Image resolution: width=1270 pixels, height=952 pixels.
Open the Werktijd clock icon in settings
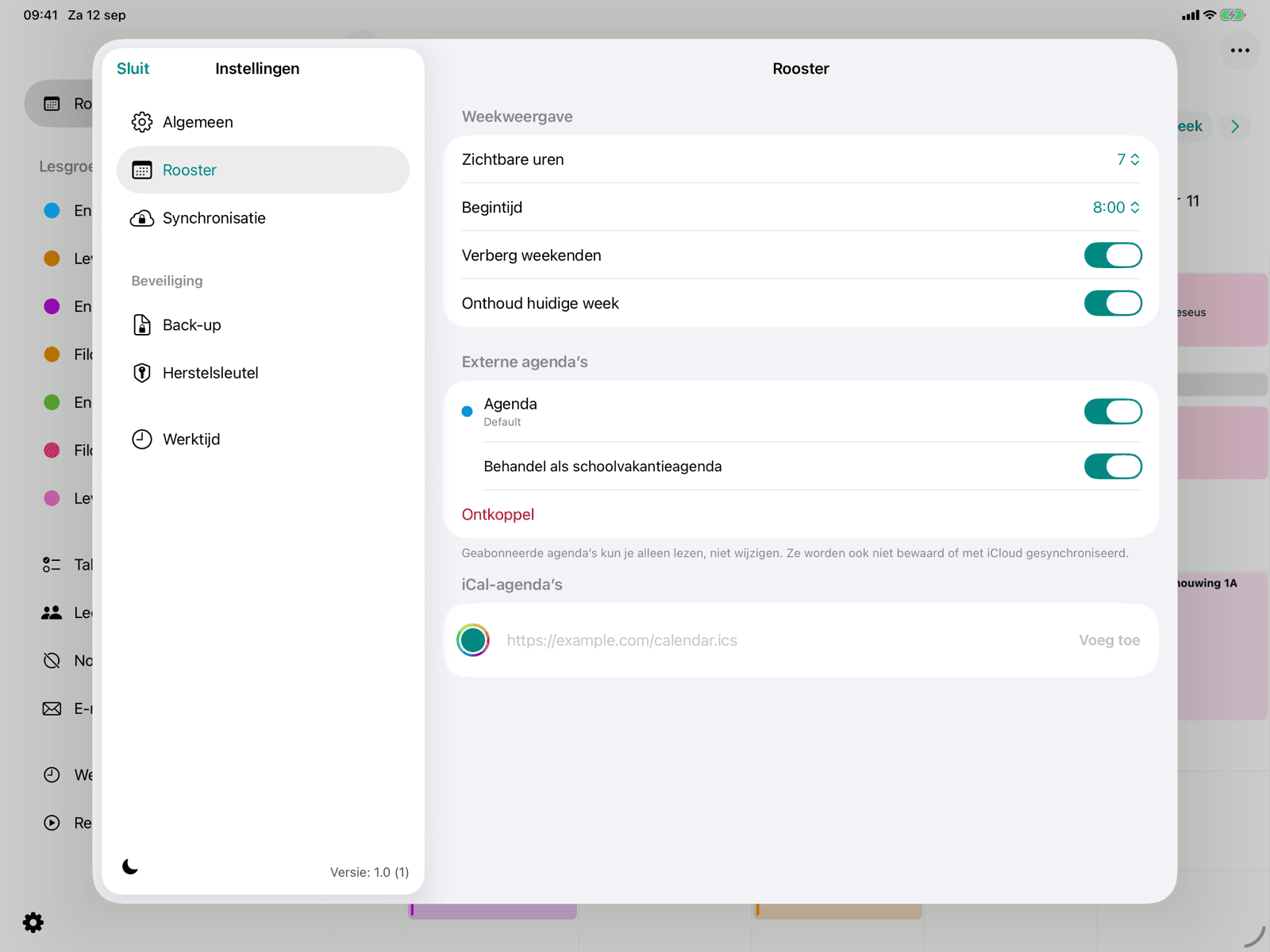(x=142, y=440)
